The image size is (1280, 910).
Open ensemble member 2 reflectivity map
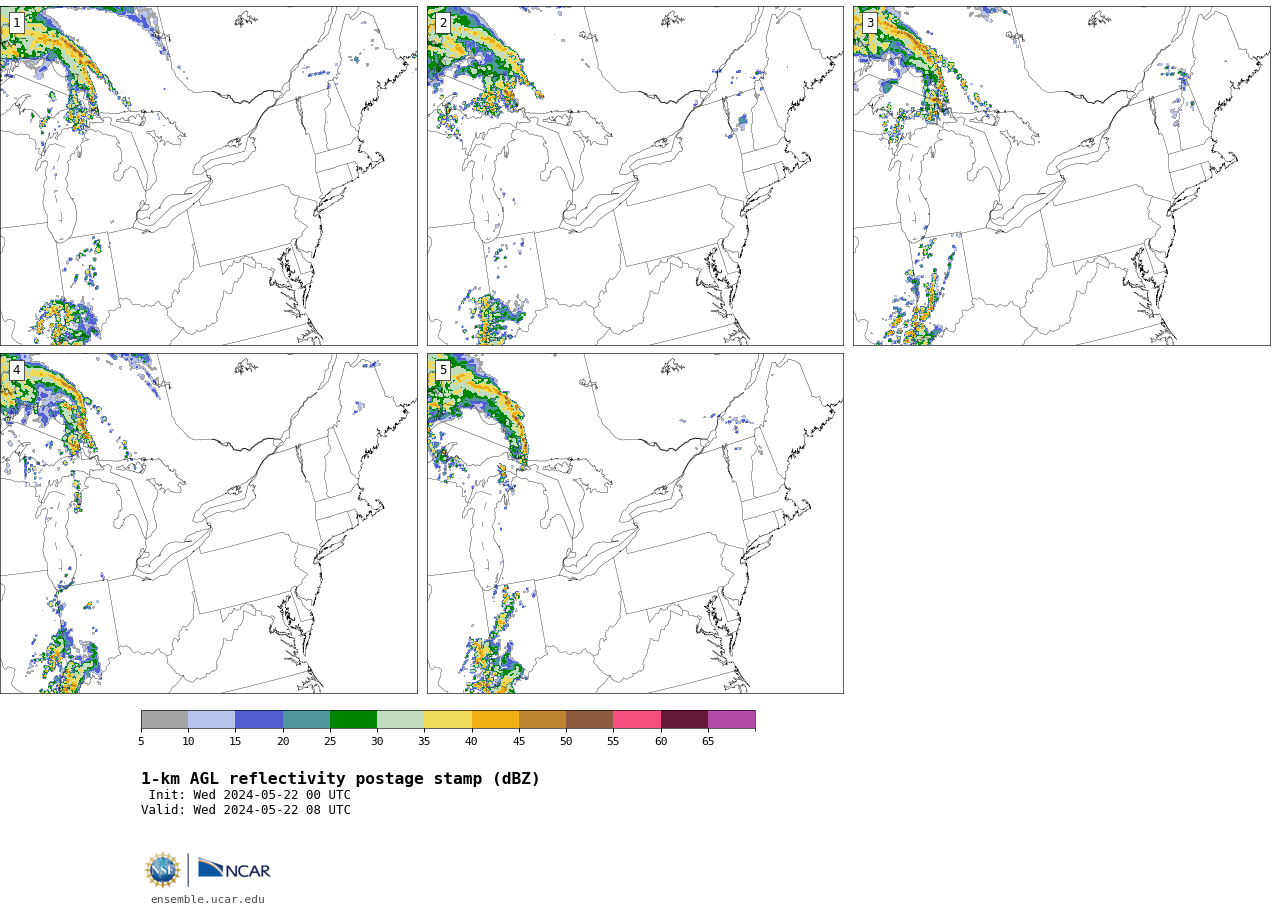click(635, 176)
